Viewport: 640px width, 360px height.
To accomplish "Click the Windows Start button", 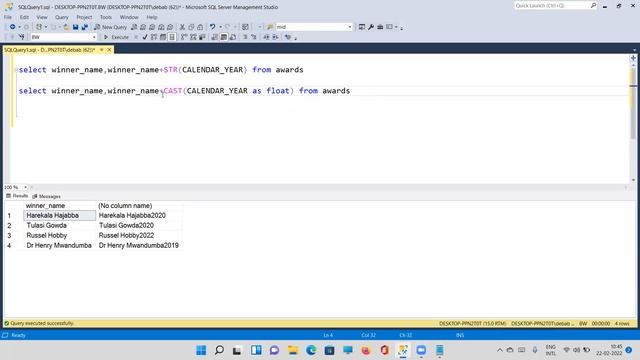I will tap(201, 350).
